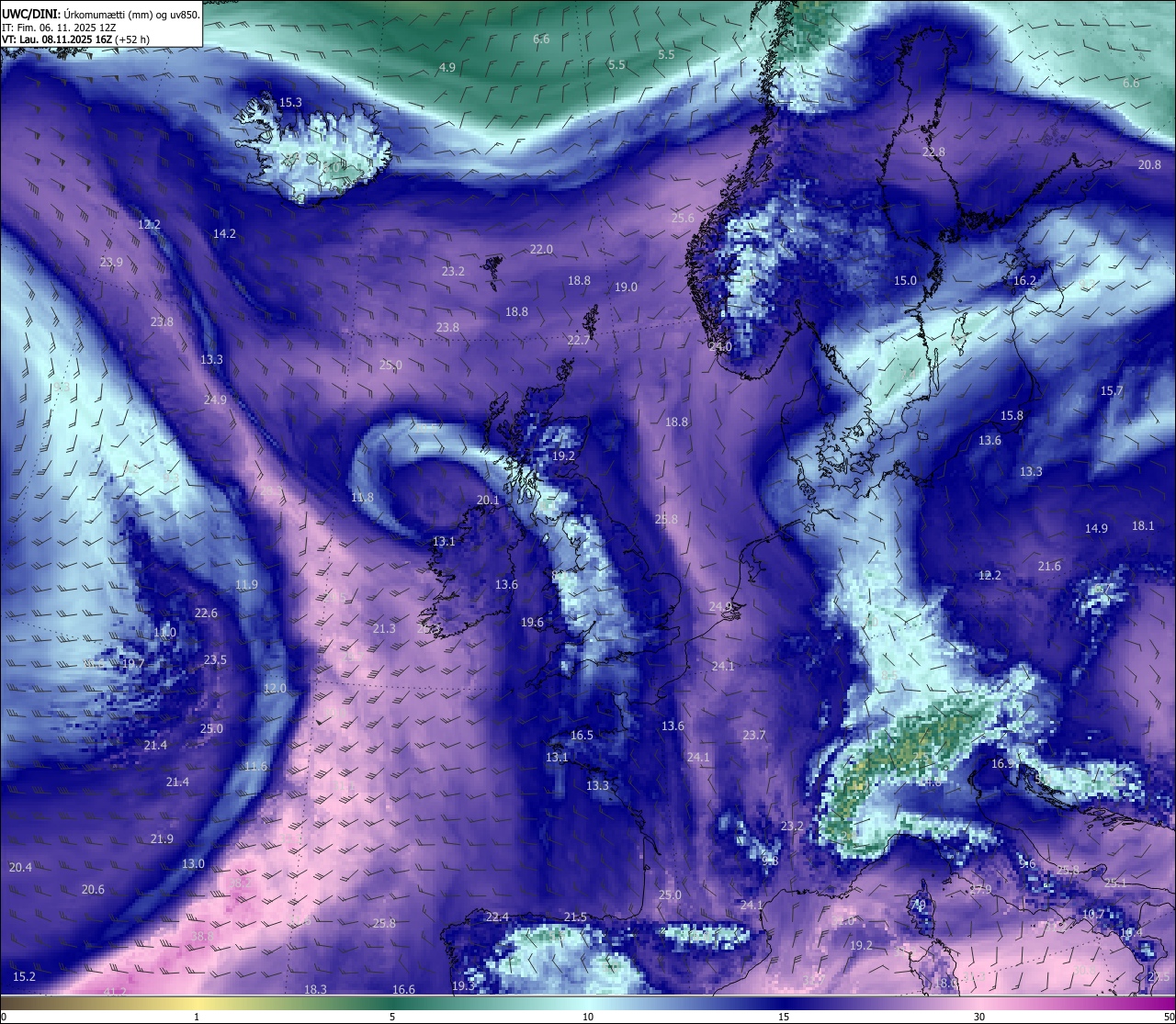Click the 19.7 value label

(133, 664)
